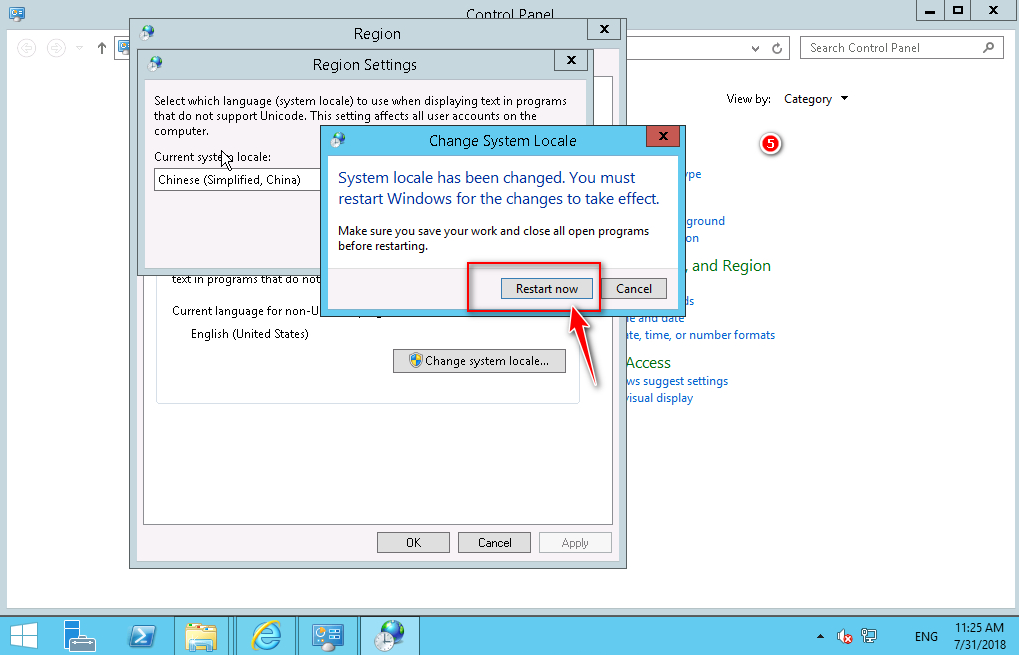This screenshot has width=1019, height=655.
Task: Launch Server Manager from the taskbar
Action: tap(79, 636)
